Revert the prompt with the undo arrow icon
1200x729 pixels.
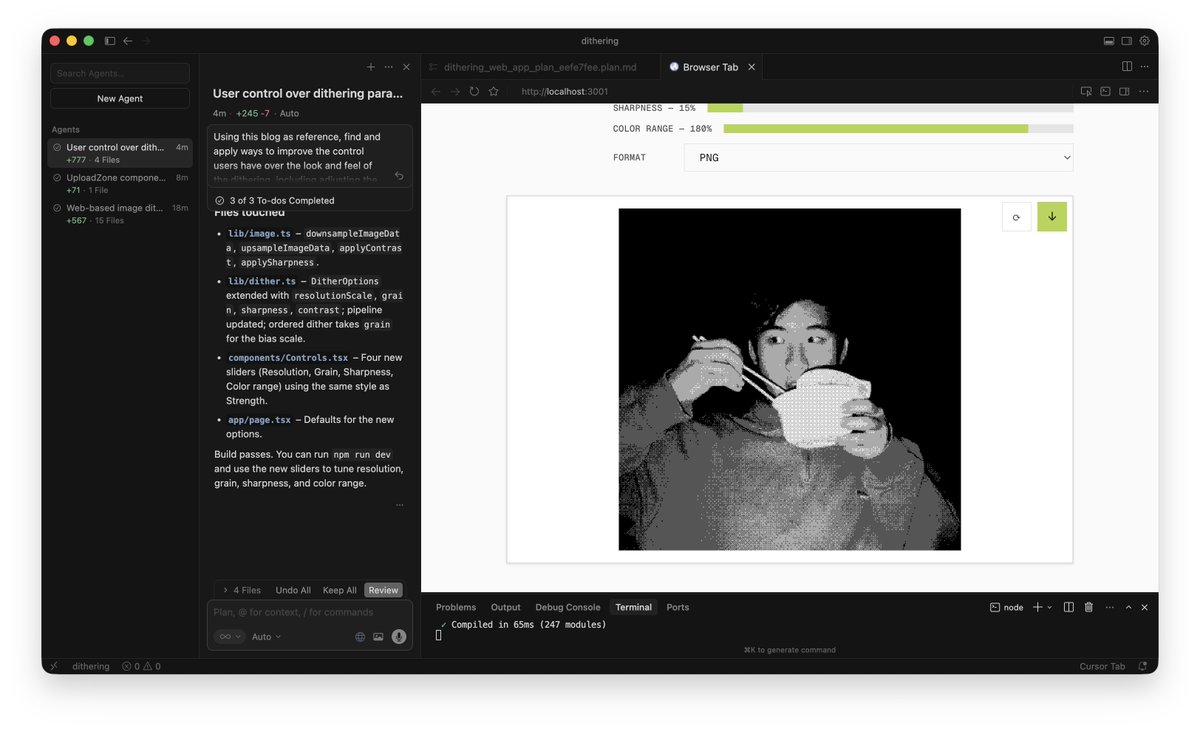[x=399, y=176]
